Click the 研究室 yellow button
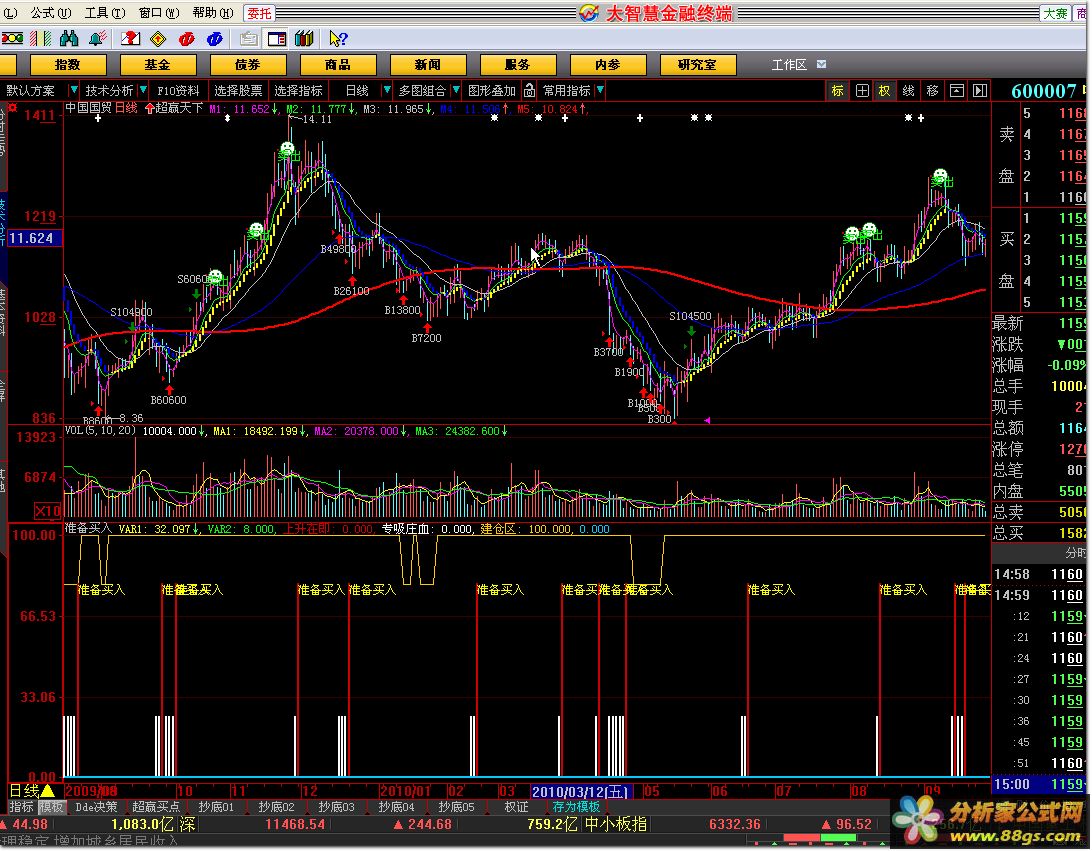Image resolution: width=1092 pixels, height=851 pixels. click(x=697, y=65)
